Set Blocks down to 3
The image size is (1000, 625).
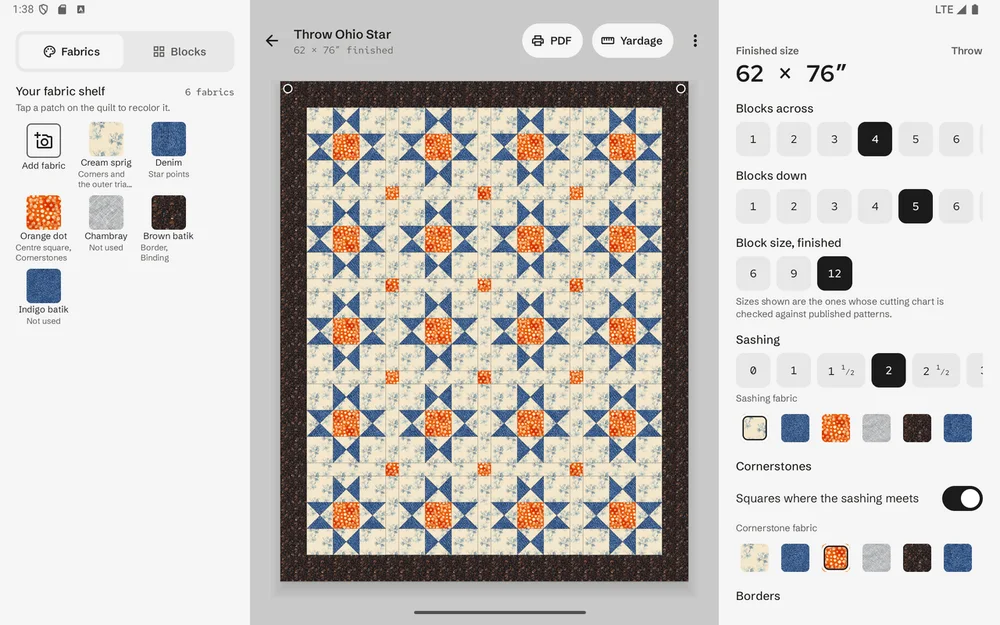[x=834, y=206]
